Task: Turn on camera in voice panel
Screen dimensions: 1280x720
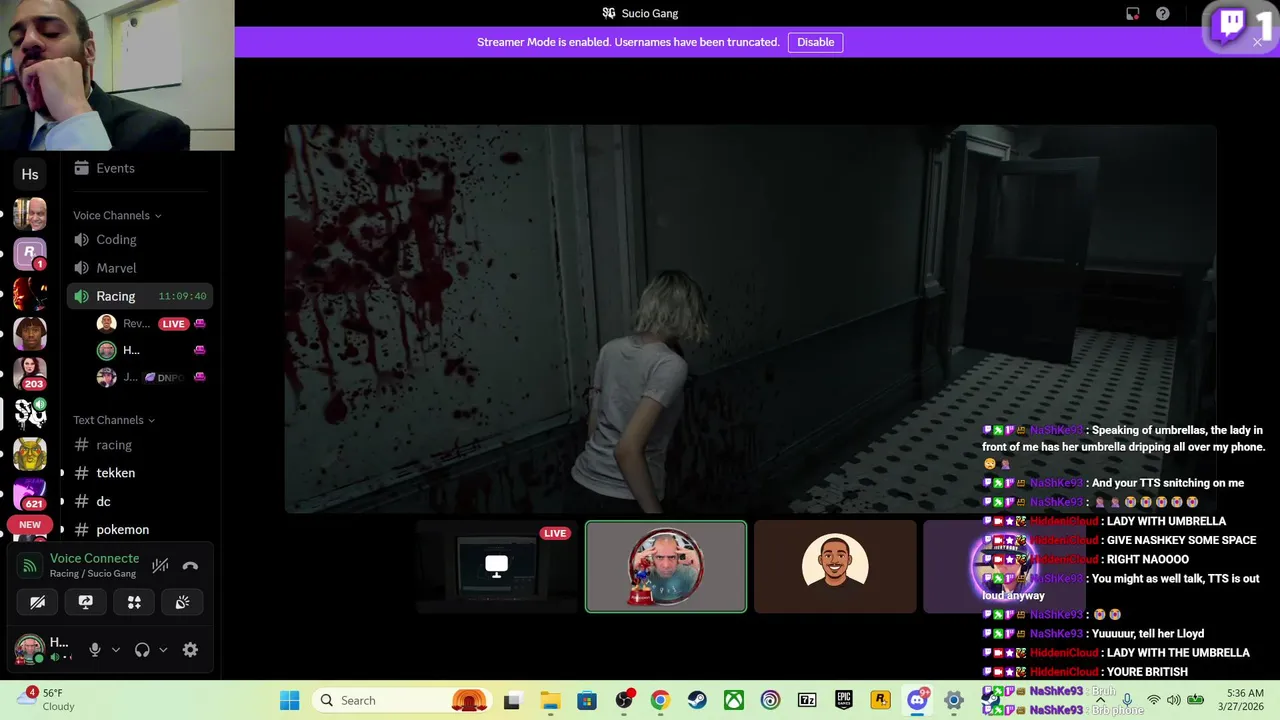Action: 37,602
